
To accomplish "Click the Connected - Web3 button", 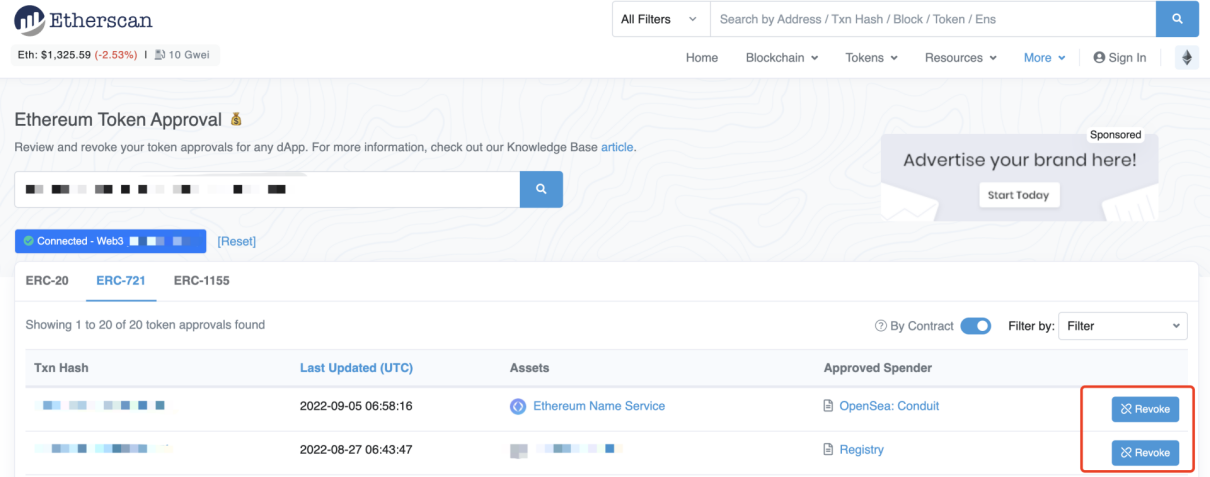I will [x=110, y=241].
